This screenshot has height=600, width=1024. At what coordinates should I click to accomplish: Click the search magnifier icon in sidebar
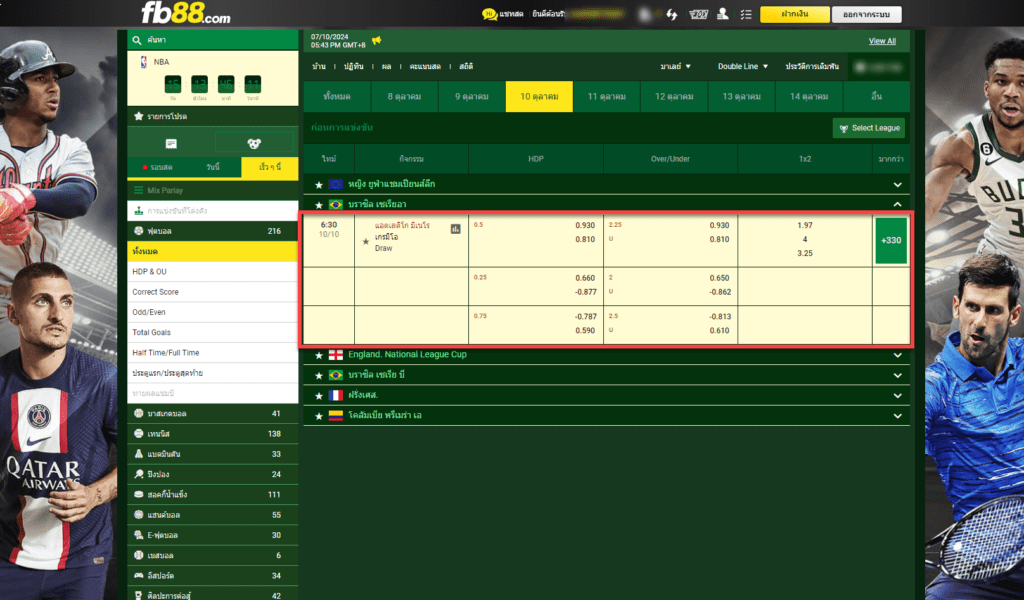136,40
